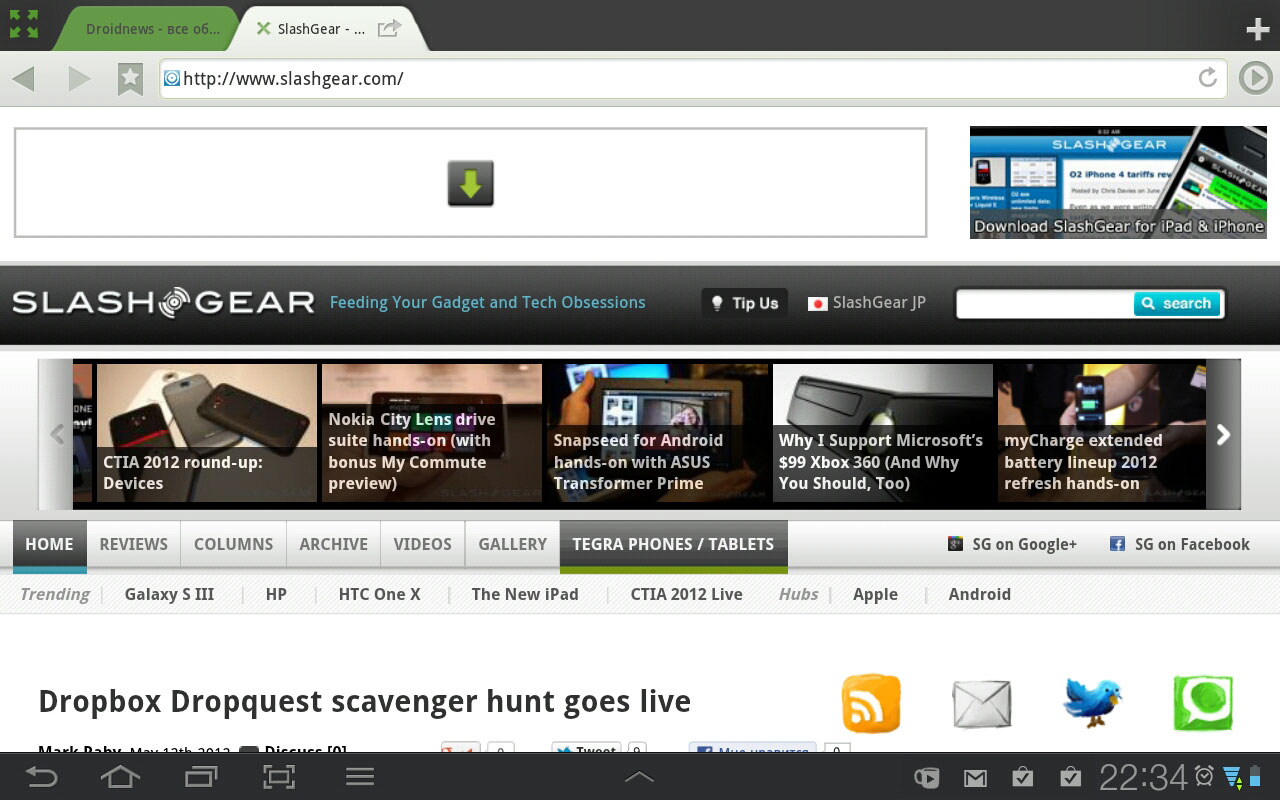Switch to the Droidnews tab
The height and width of the screenshot is (800, 1280).
(x=148, y=29)
